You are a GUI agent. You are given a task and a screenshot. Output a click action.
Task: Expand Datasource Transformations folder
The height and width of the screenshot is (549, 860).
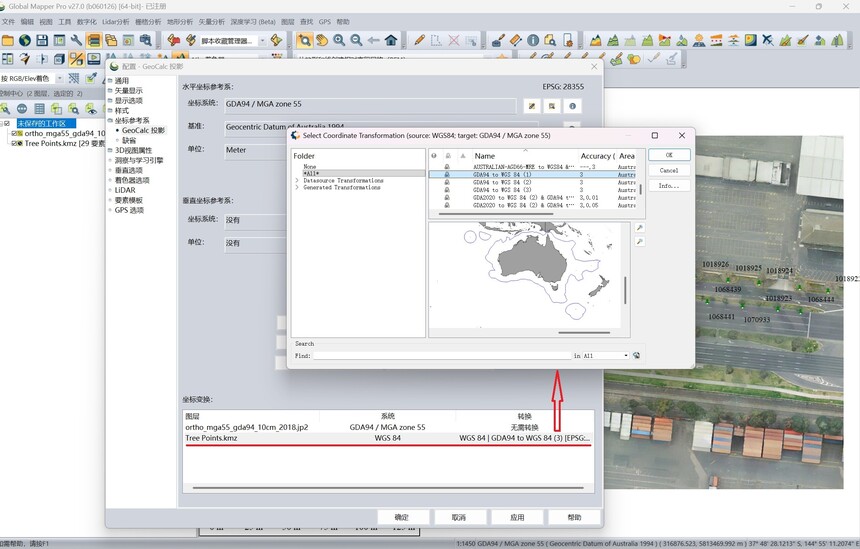(x=297, y=180)
